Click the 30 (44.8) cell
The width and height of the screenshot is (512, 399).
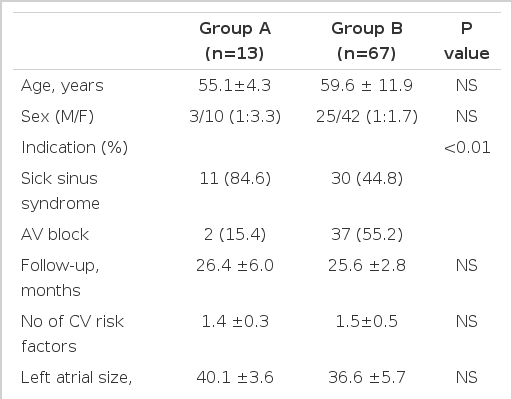point(367,178)
